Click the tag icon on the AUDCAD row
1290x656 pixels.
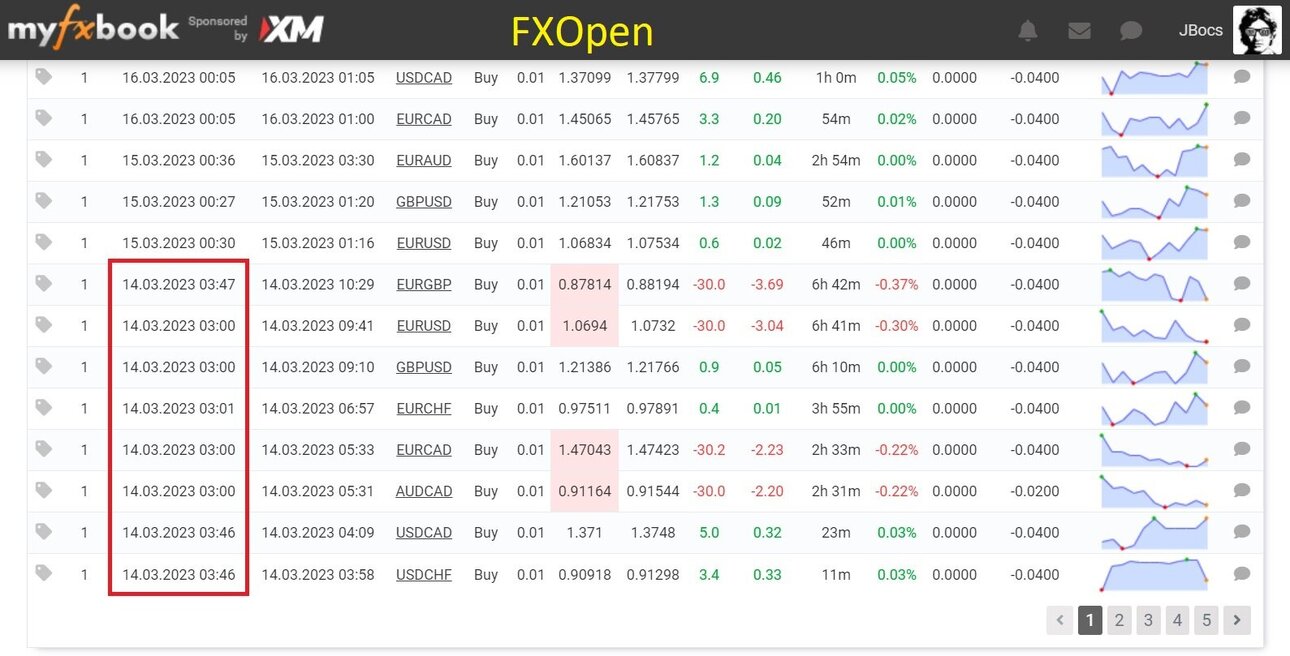pos(43,491)
